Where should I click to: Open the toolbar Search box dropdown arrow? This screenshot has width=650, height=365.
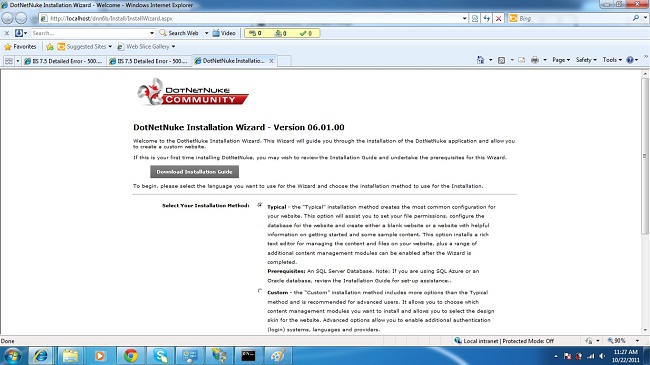(152, 33)
